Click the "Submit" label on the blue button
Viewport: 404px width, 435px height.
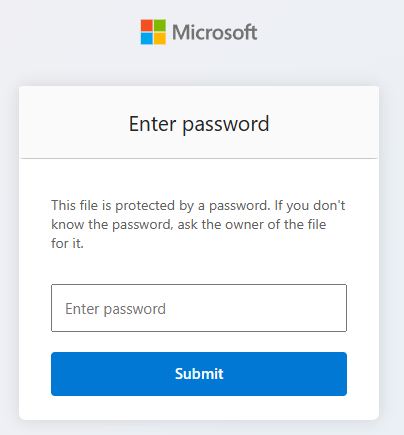coord(199,374)
